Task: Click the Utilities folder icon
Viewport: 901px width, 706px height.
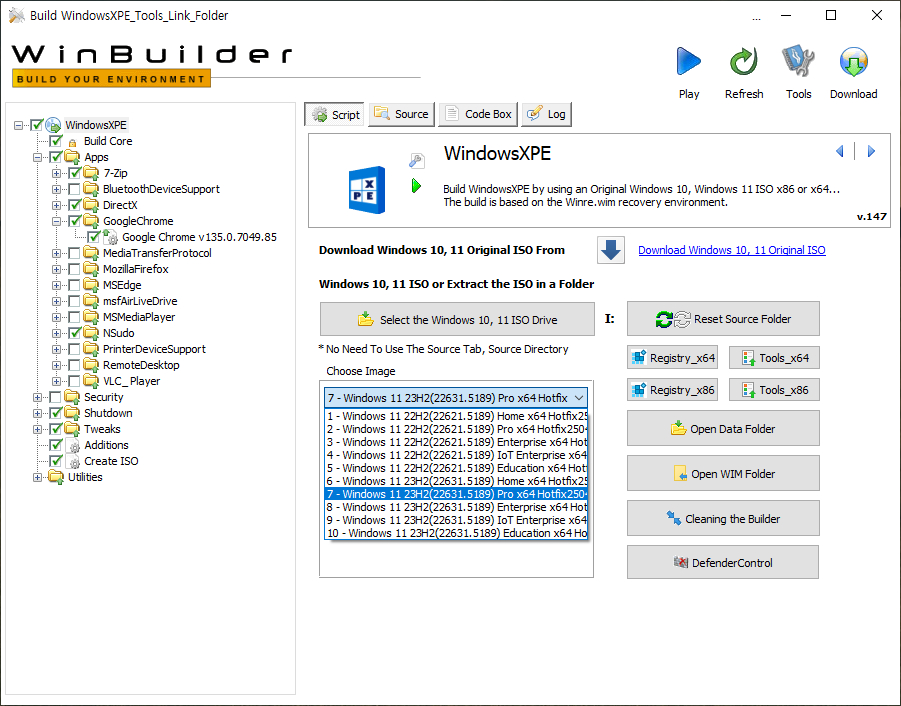Action: 56,477
